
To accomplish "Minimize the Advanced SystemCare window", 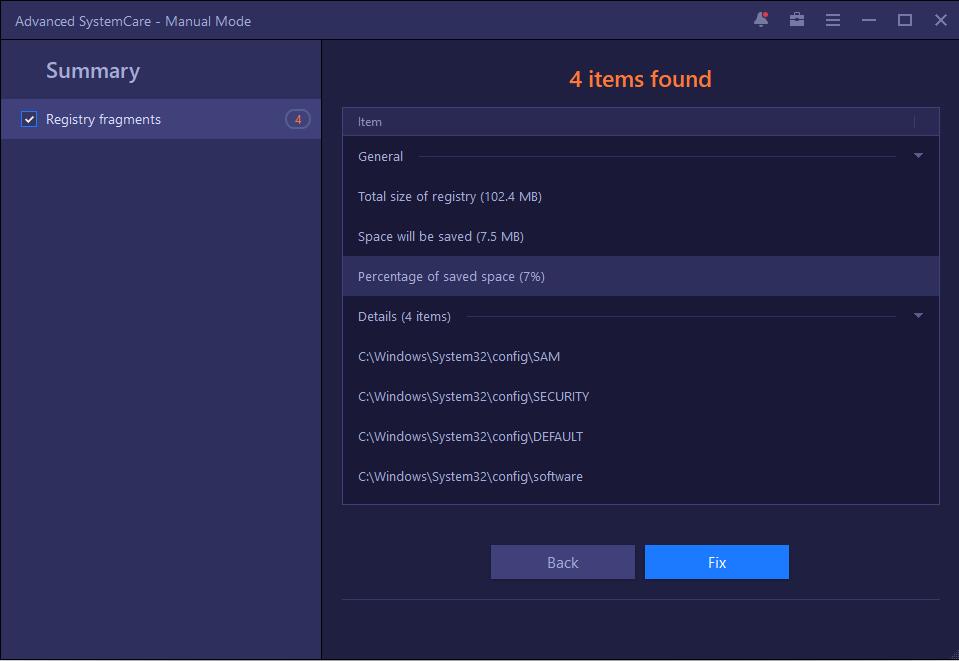I will coord(868,20).
